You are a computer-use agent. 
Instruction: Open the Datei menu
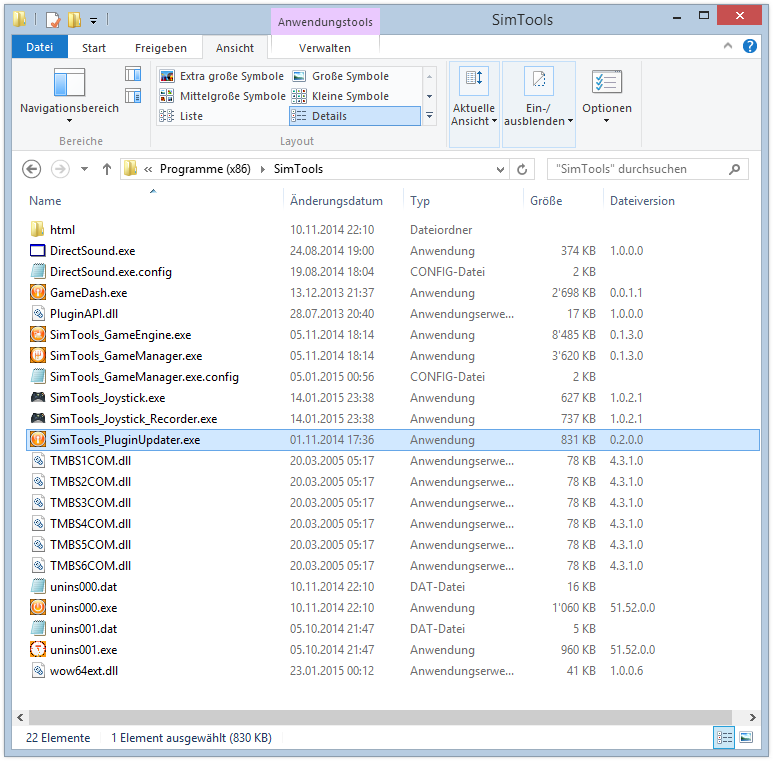(39, 47)
